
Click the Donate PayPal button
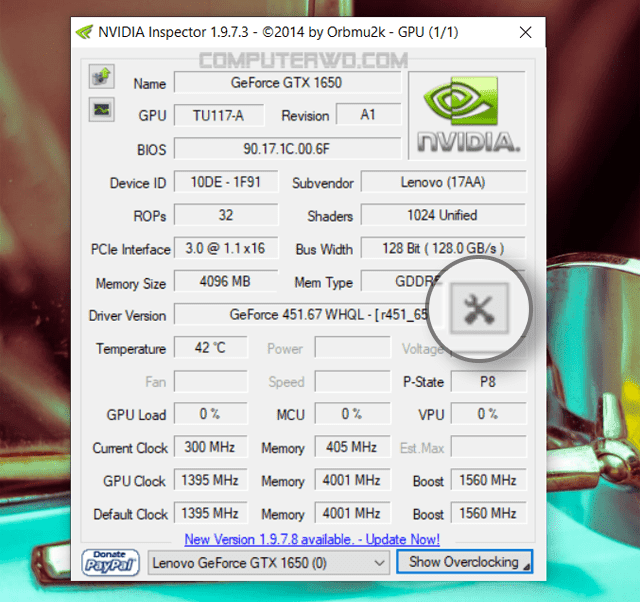(111, 562)
